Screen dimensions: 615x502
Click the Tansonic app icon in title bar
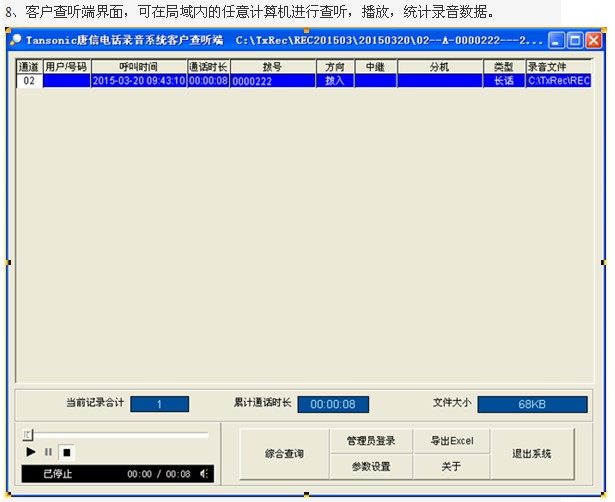16,40
